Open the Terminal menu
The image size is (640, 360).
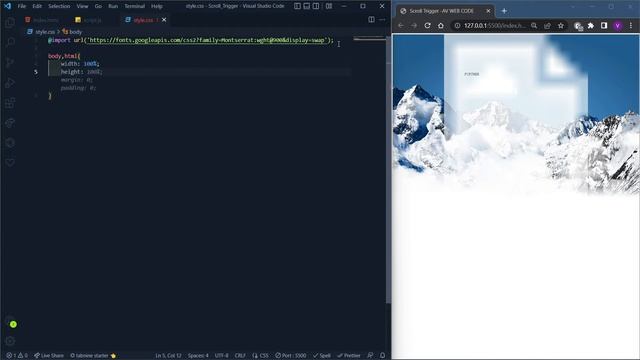pos(134,6)
